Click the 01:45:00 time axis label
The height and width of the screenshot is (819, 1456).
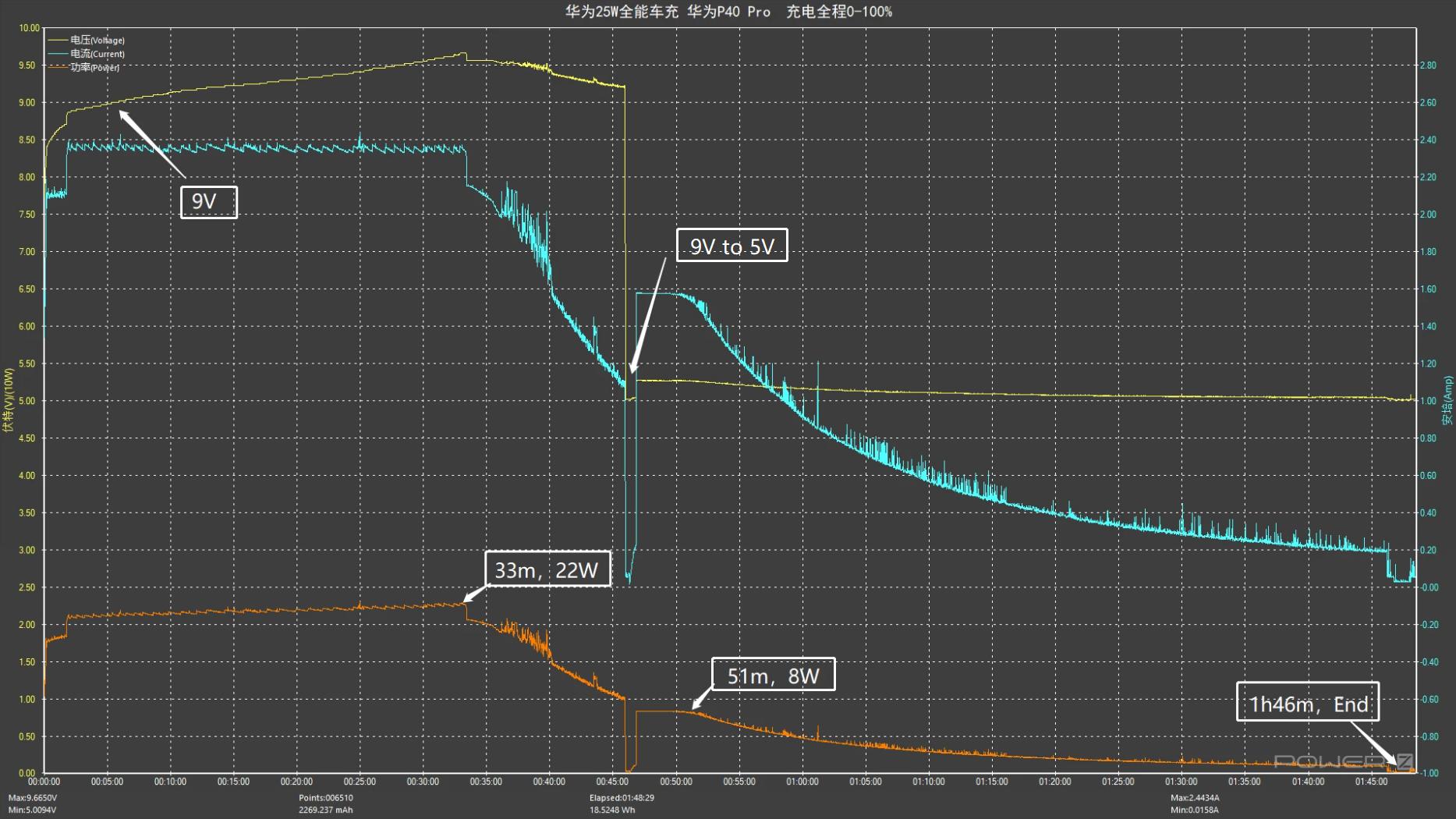[1371, 782]
